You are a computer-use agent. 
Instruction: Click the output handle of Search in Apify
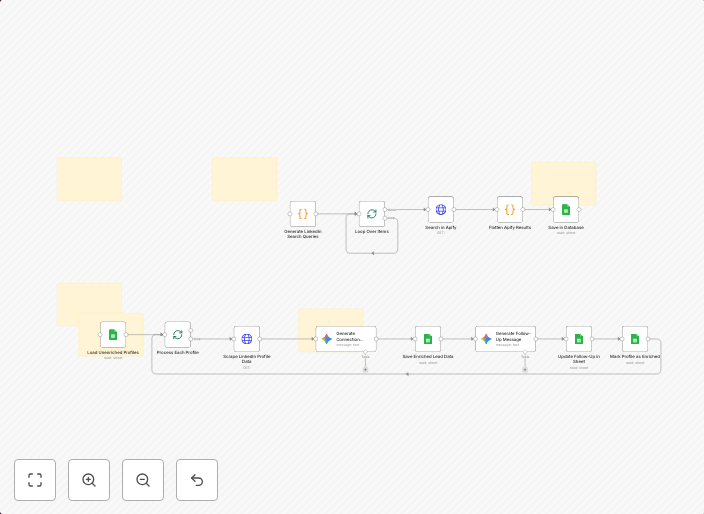tap(454, 210)
